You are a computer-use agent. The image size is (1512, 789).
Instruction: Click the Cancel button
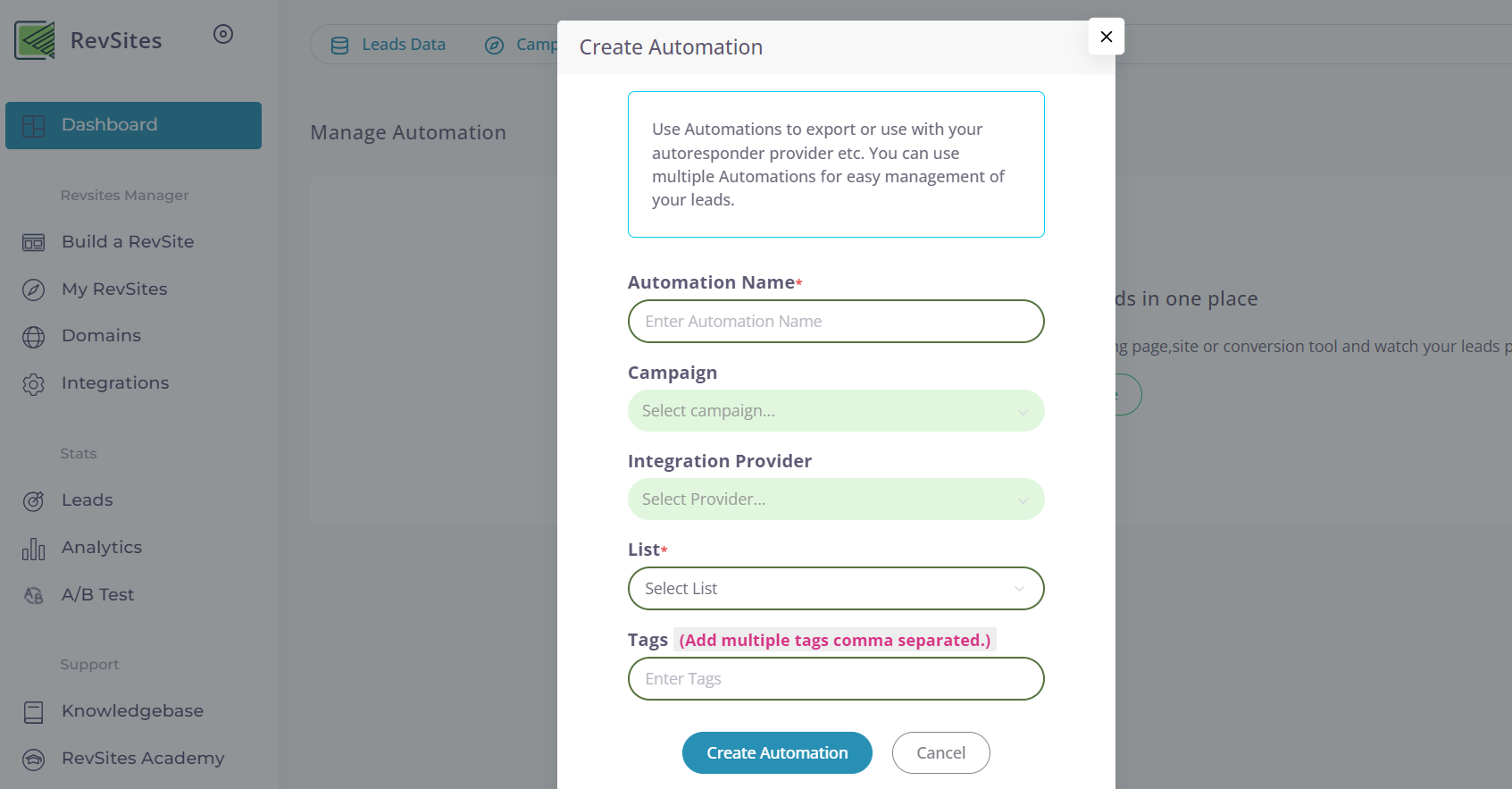tap(940, 753)
